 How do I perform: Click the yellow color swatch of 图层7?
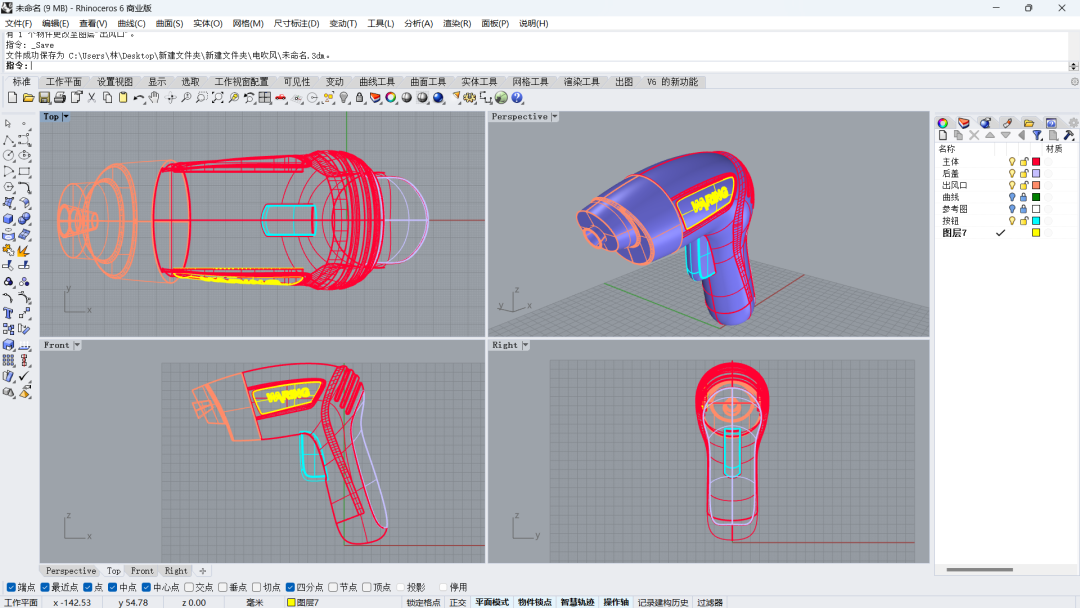click(x=1036, y=233)
